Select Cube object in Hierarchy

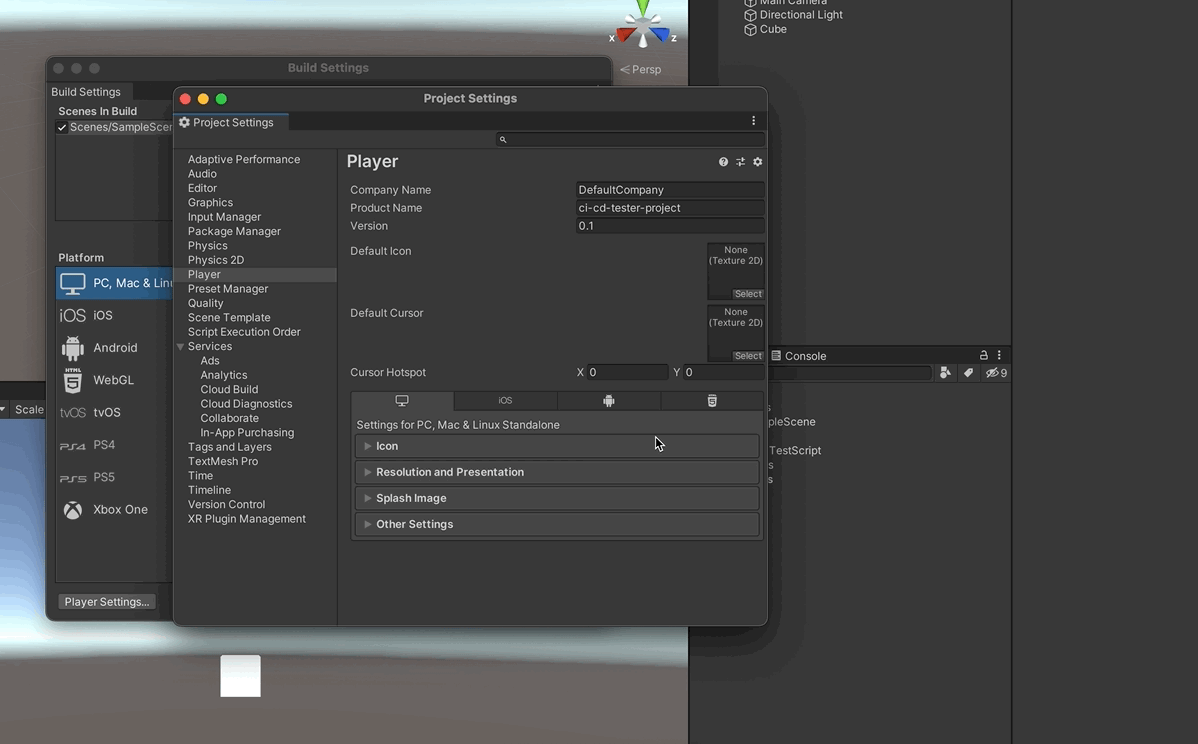click(766, 30)
